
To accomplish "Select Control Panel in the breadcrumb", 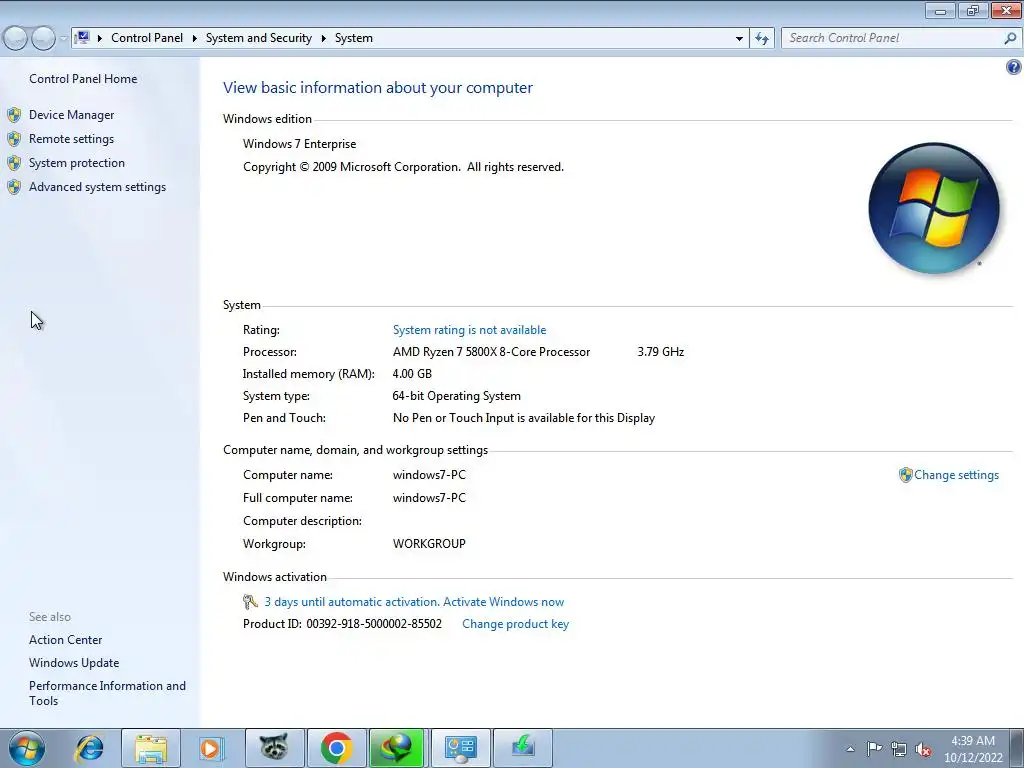I will [147, 38].
